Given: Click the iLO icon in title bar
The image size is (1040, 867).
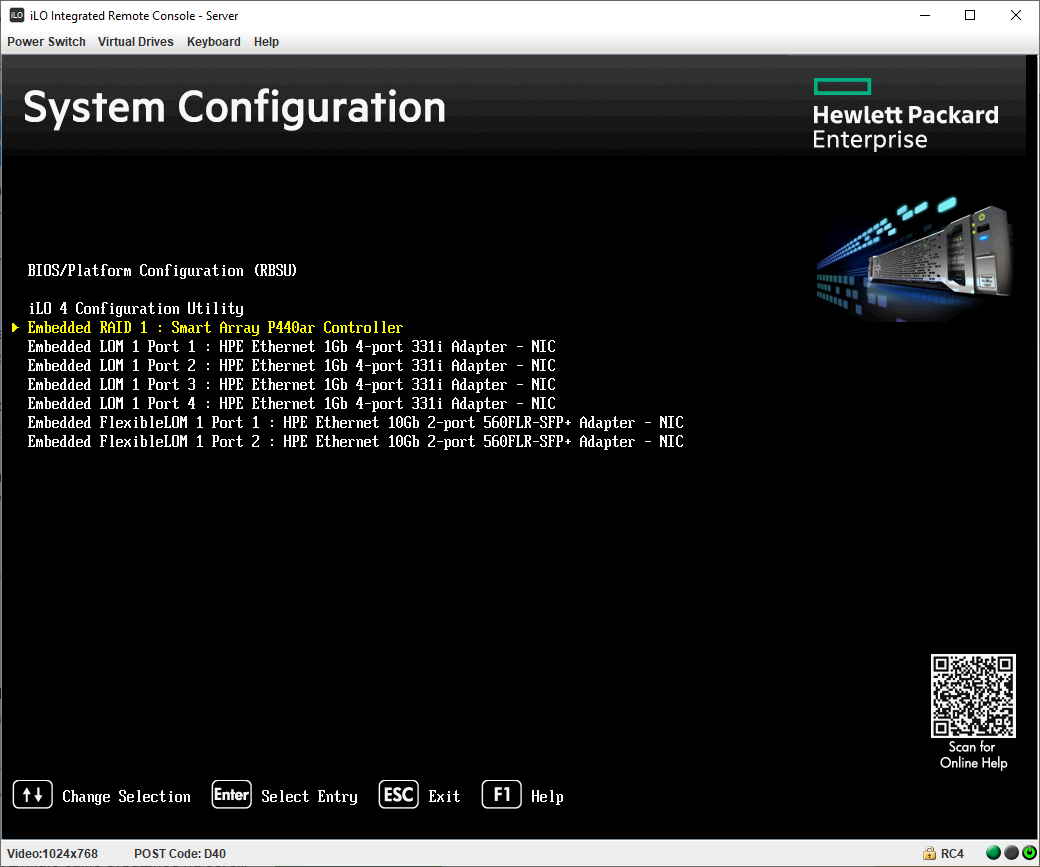Looking at the screenshot, I should 17,15.
